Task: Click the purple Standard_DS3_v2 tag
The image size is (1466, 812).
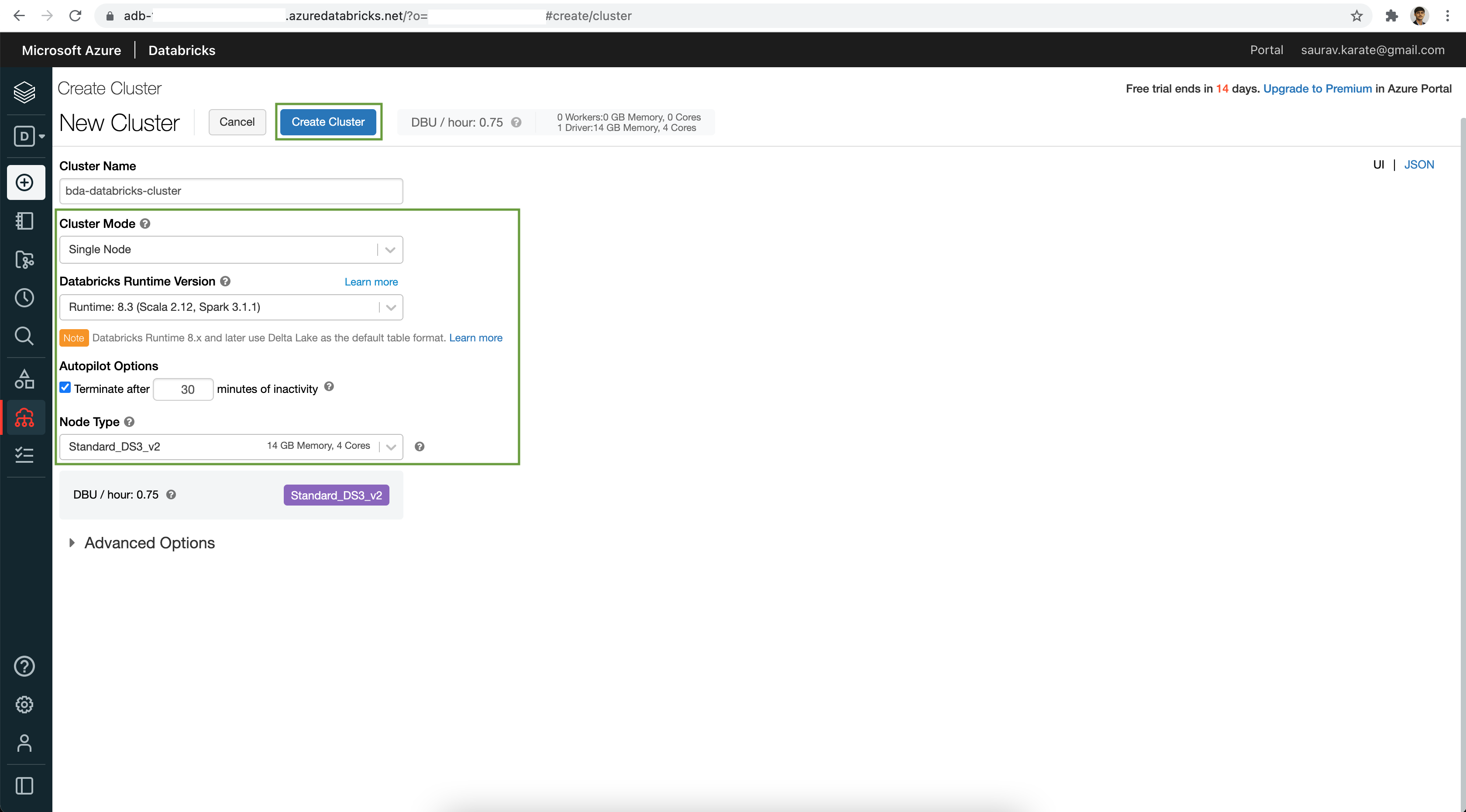Action: tap(336, 495)
